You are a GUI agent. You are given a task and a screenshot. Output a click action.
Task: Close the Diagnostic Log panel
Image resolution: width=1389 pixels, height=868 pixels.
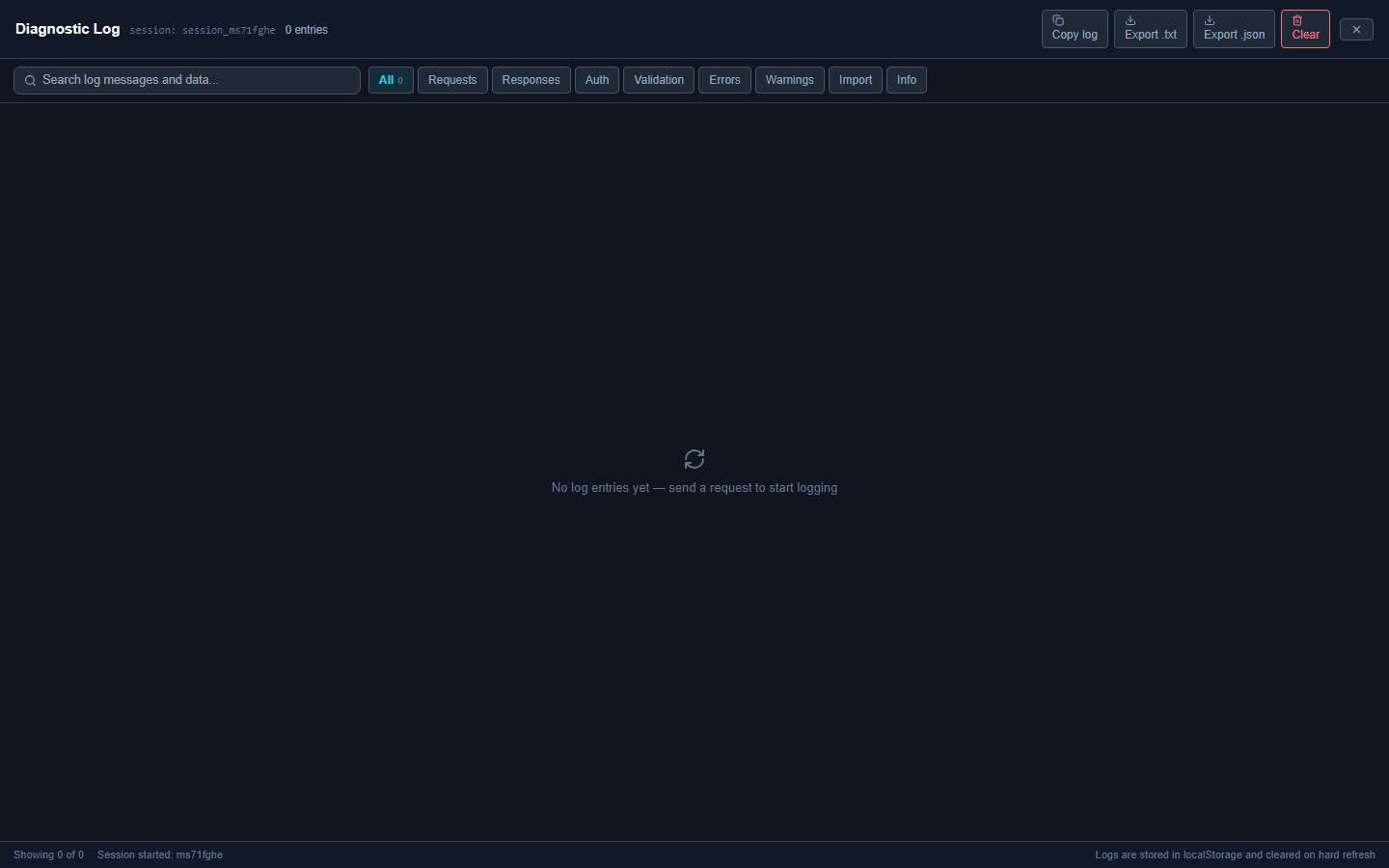coord(1356,30)
